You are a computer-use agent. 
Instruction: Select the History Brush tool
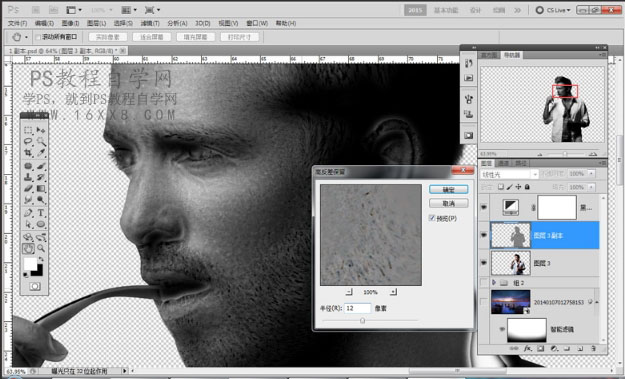(x=41, y=177)
